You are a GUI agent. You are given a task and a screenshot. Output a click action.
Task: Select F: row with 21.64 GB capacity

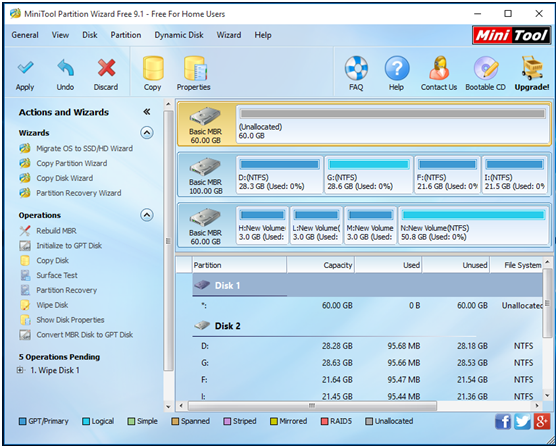[x=367, y=380]
